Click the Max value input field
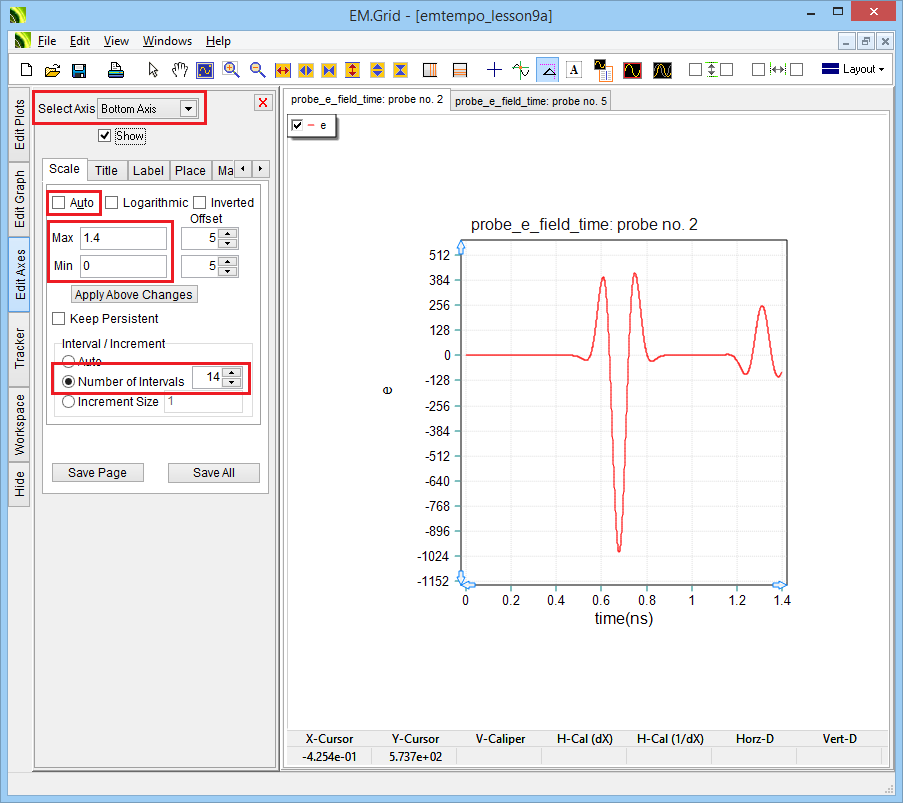 tap(123, 238)
